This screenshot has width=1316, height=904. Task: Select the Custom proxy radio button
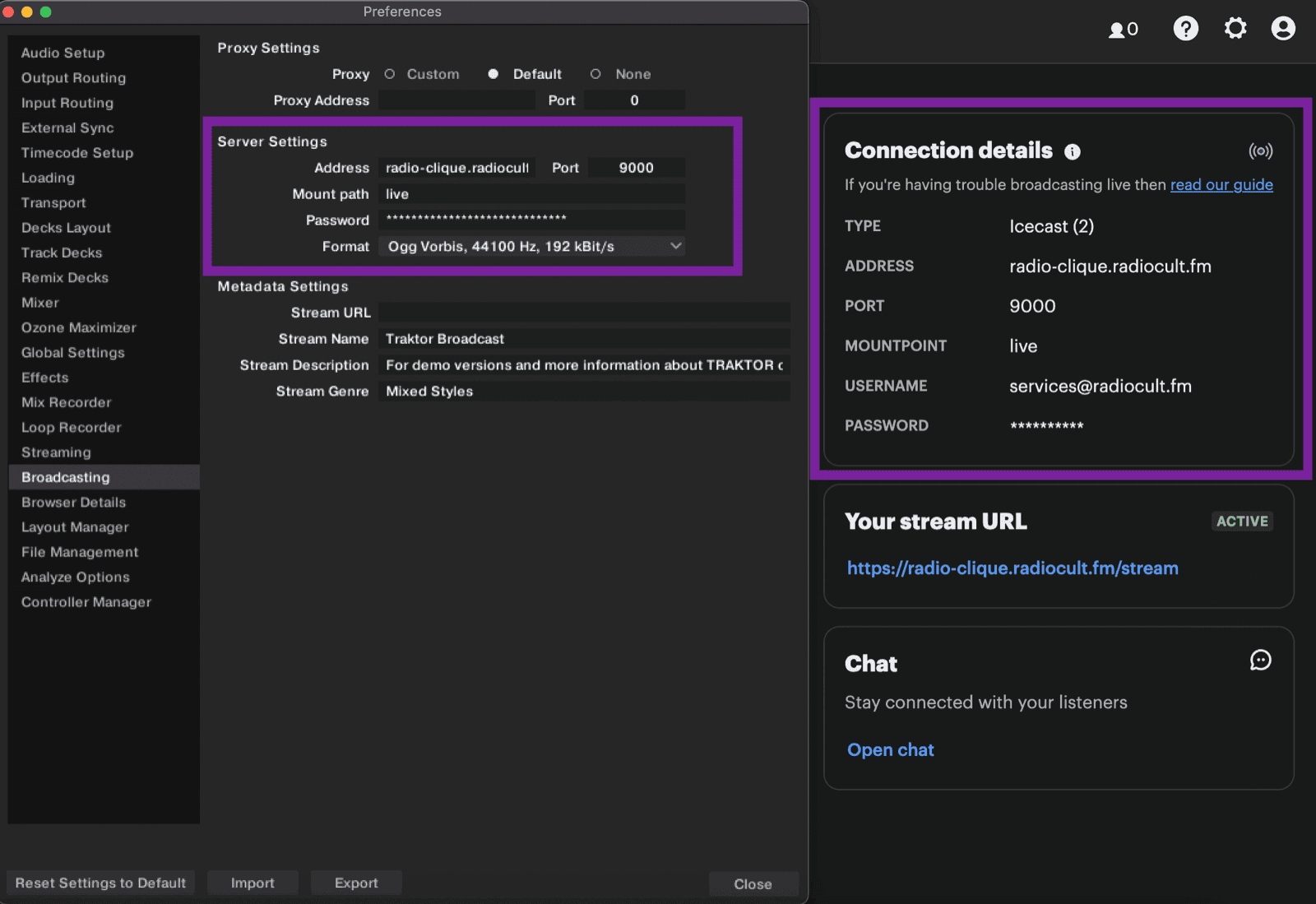click(390, 74)
